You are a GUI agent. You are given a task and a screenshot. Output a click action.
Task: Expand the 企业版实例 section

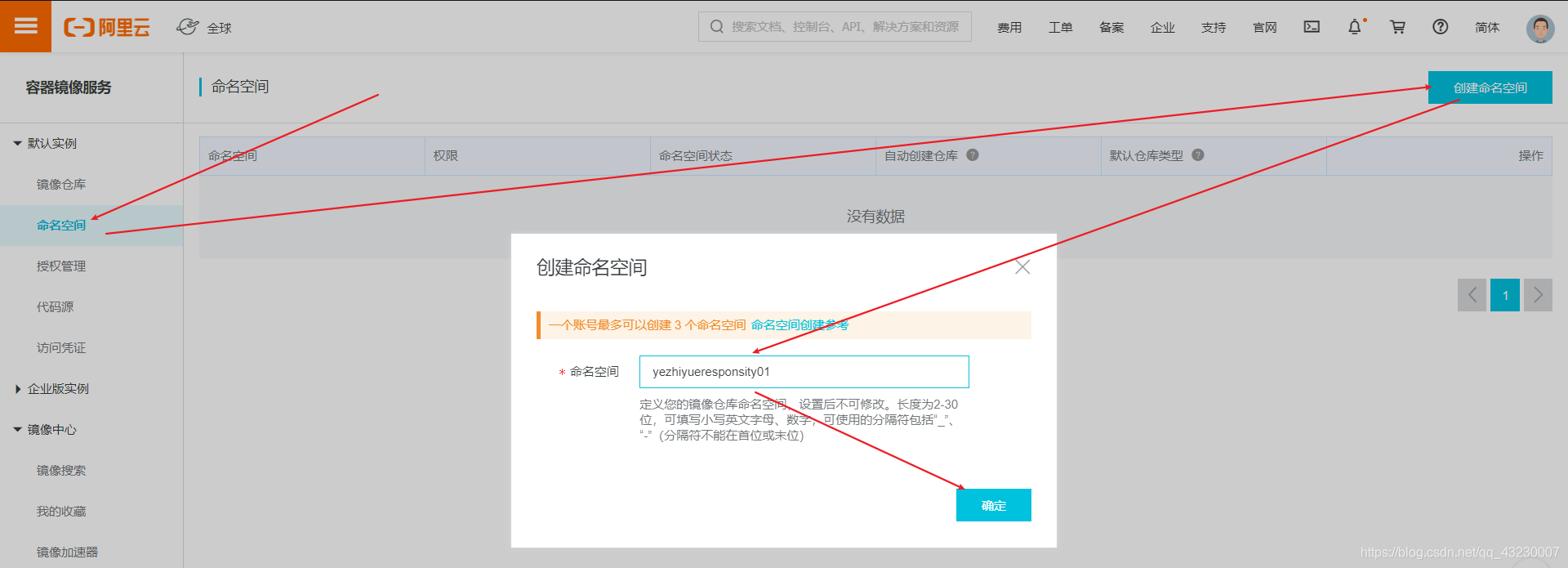51,388
